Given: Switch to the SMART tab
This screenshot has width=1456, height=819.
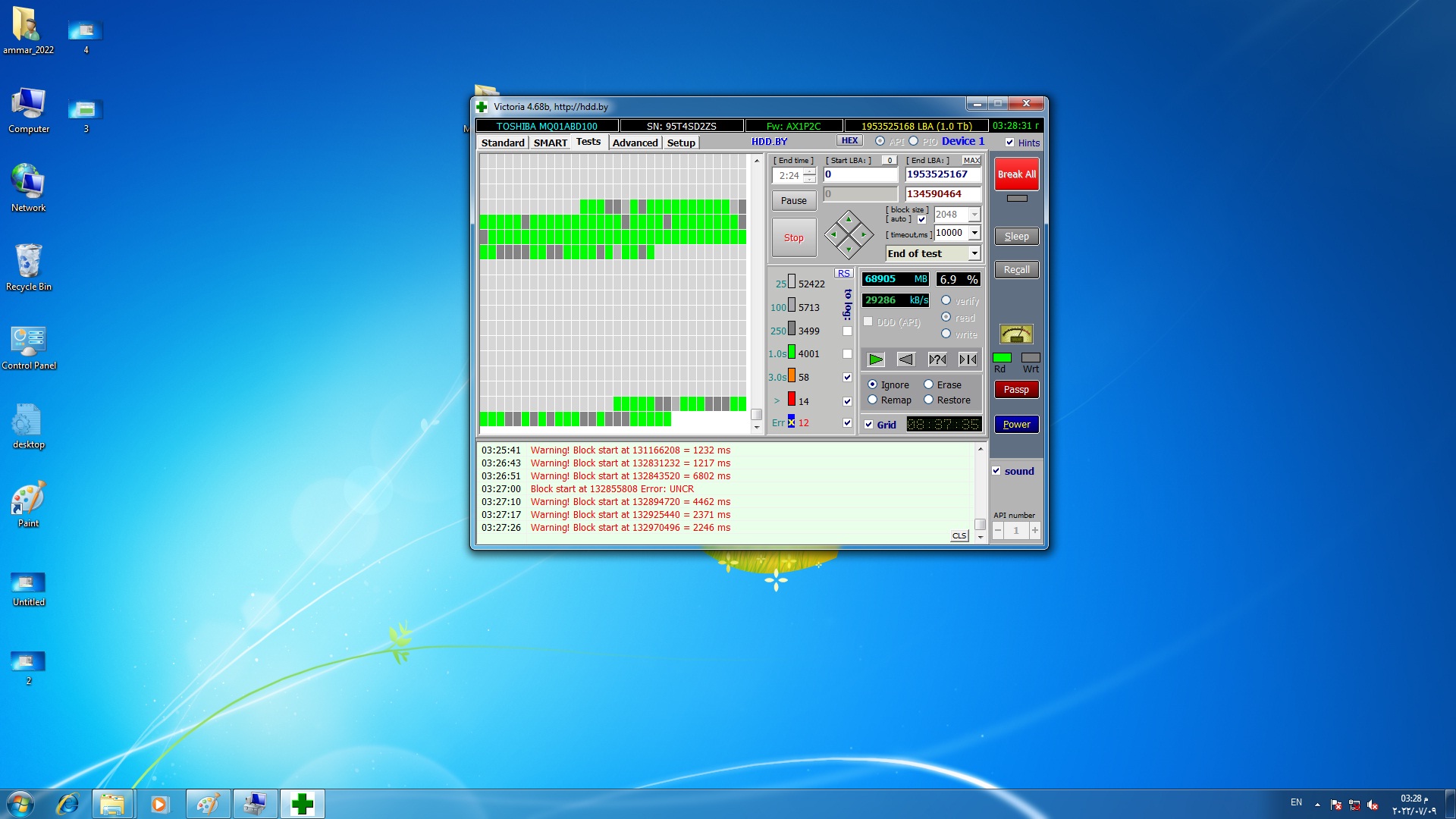Looking at the screenshot, I should point(551,143).
